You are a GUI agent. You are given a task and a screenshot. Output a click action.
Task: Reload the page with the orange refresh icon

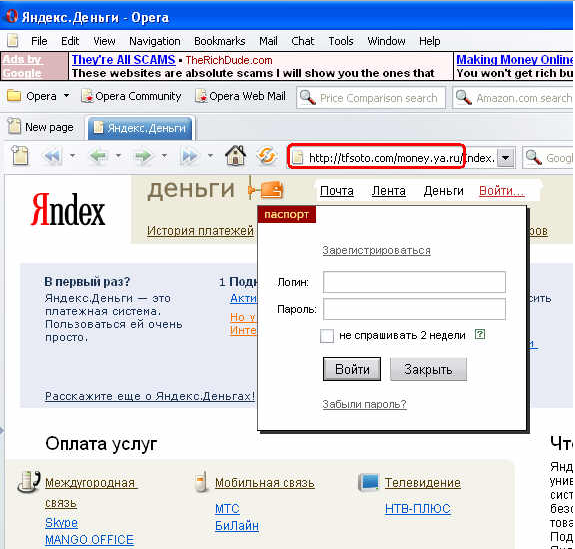267,156
